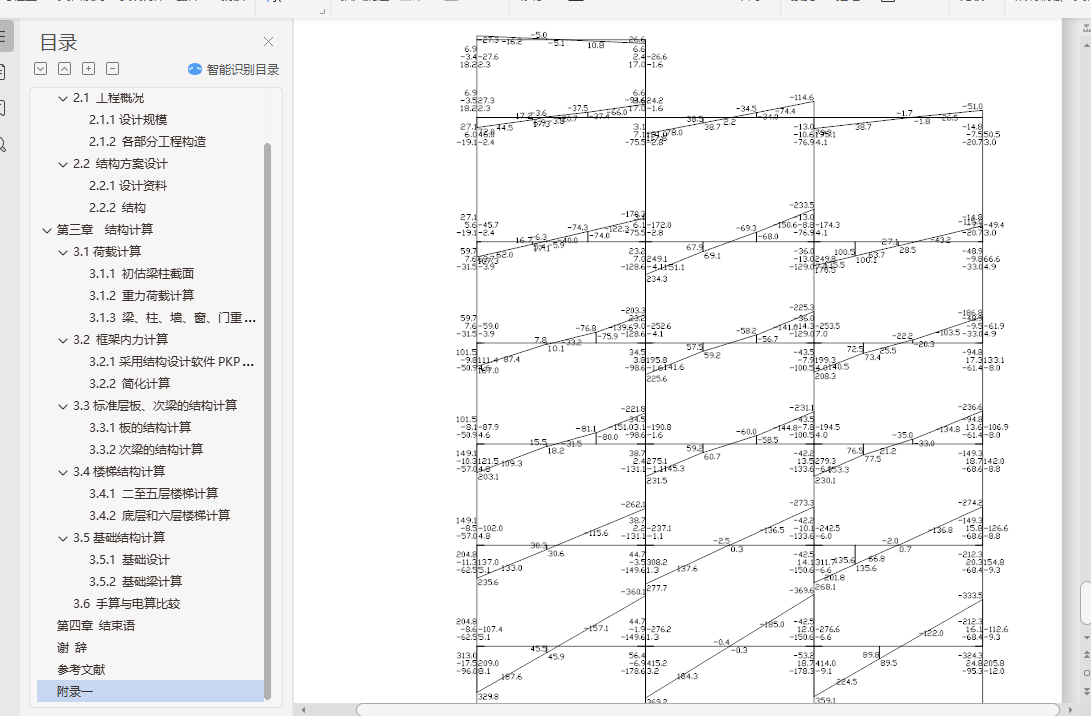Viewport: 1091px width, 716px height.
Task: Collapse the 第三章 结构计算 chapter
Action: (47, 230)
